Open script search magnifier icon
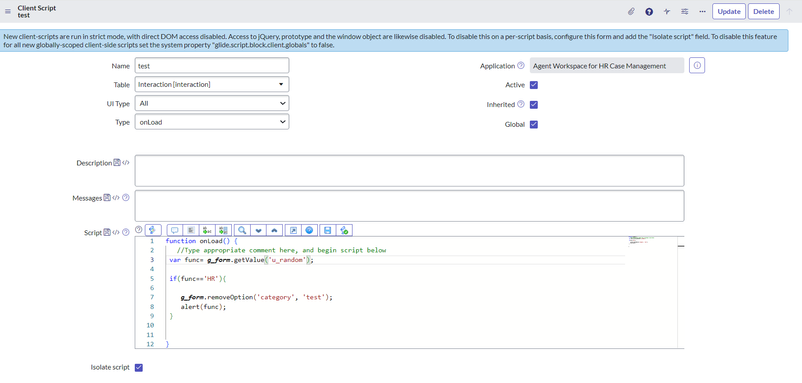 [x=242, y=230]
